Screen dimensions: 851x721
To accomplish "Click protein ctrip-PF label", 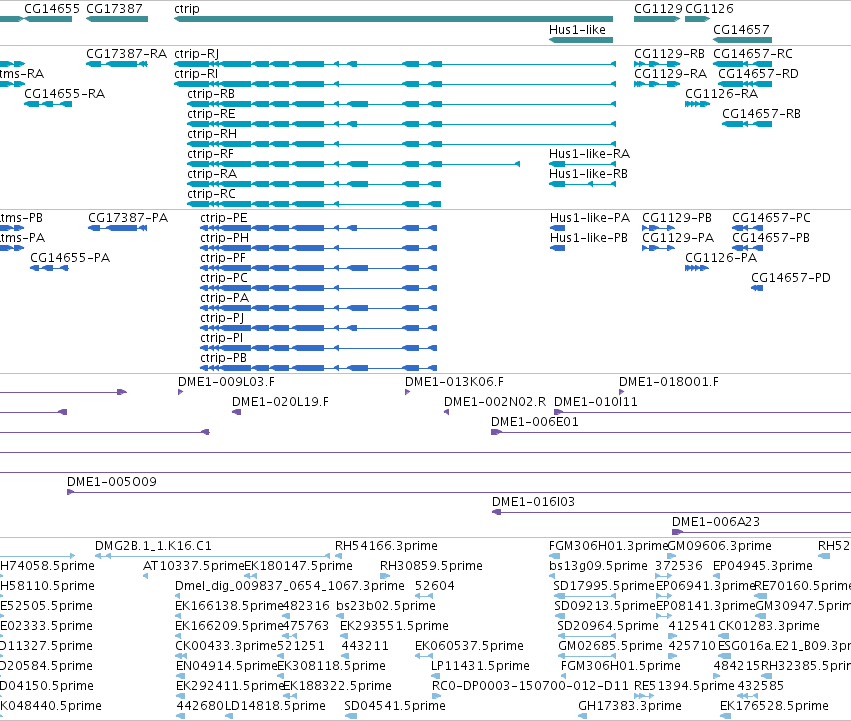I will pyautogui.click(x=223, y=258).
